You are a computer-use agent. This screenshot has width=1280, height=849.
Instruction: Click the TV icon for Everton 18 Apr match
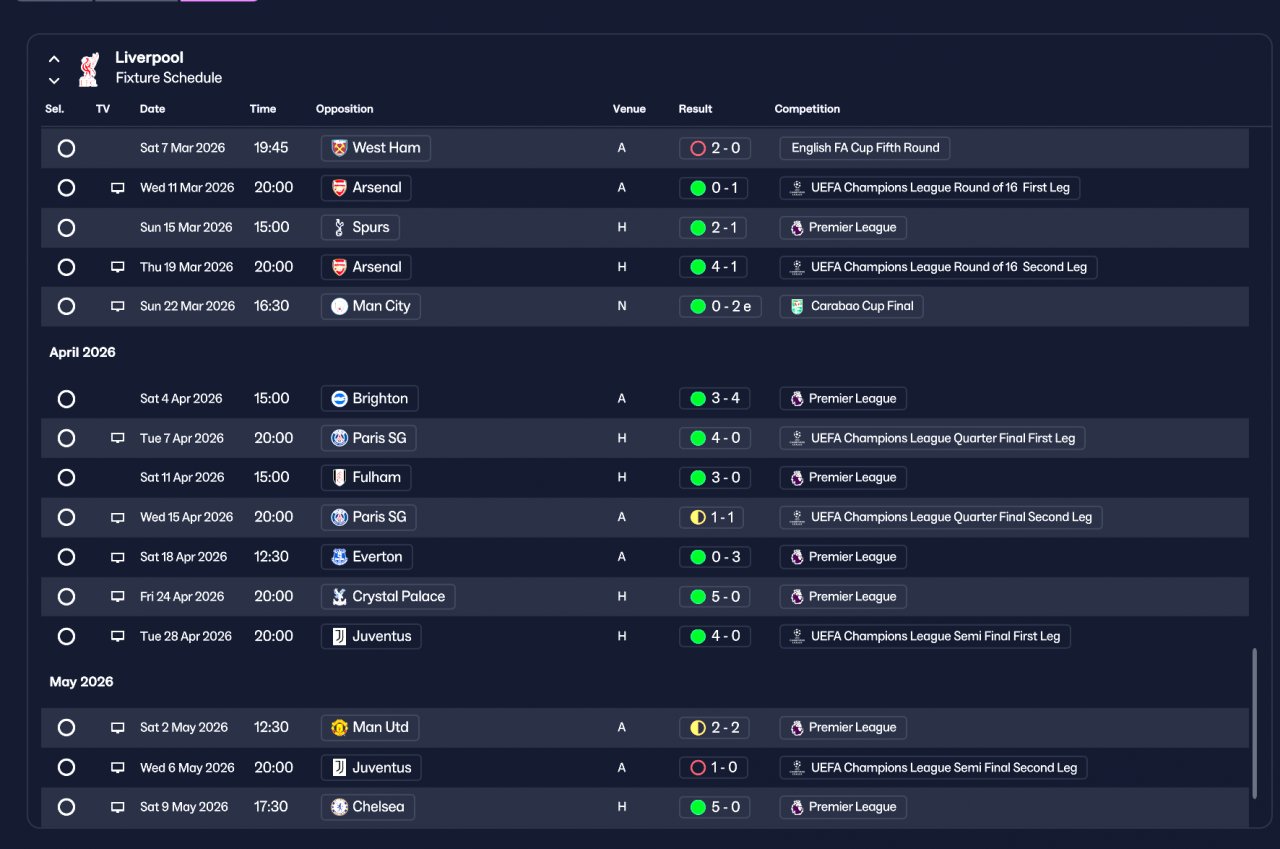[118, 558]
